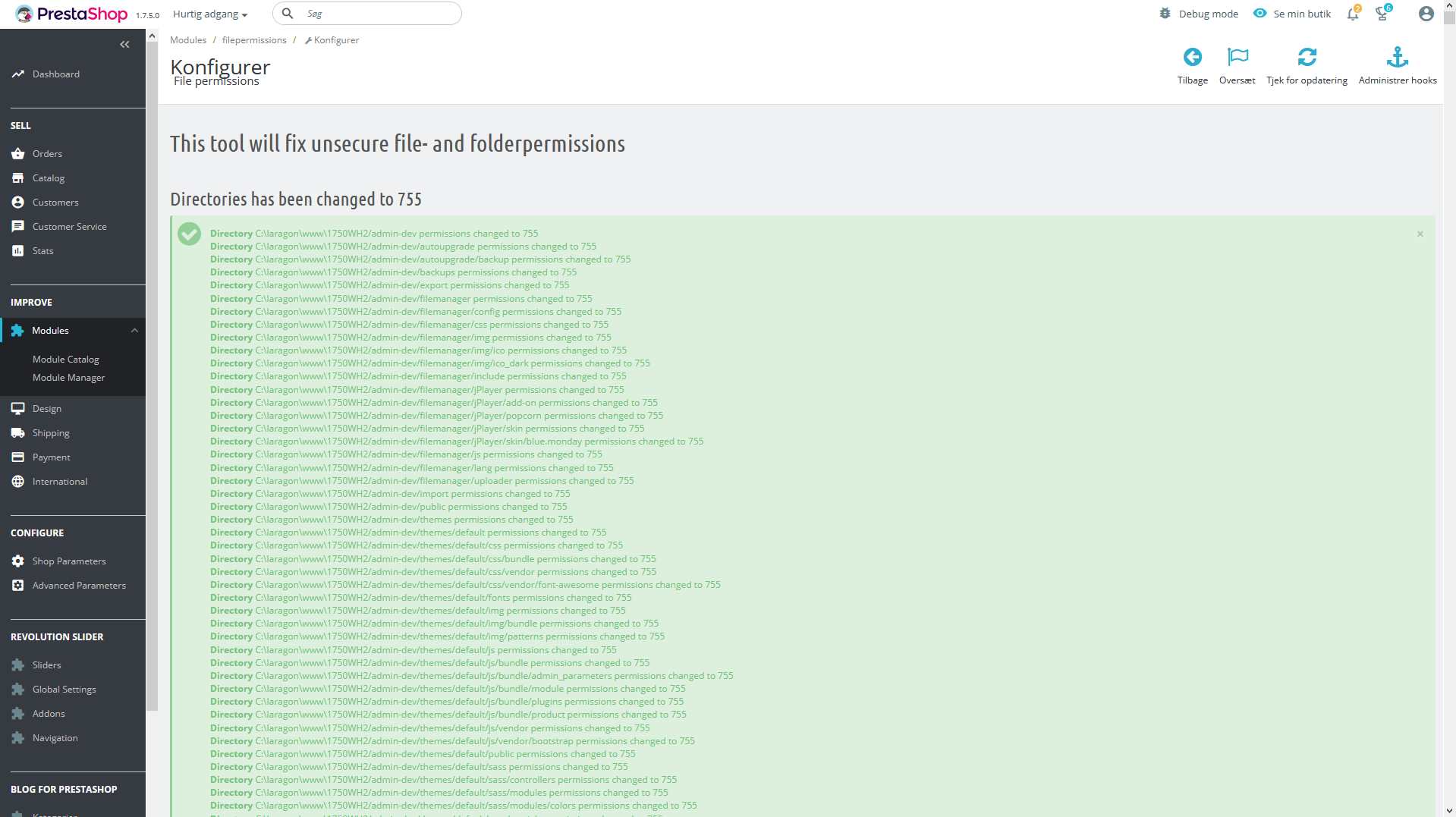Viewport: 1456px width, 817px height.
Task: Click the Stats chart icon
Action: pos(18,251)
